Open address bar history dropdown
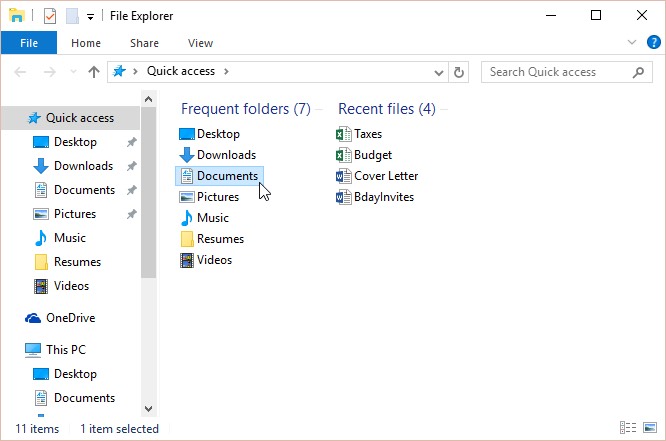The width and height of the screenshot is (666, 441). [x=438, y=72]
